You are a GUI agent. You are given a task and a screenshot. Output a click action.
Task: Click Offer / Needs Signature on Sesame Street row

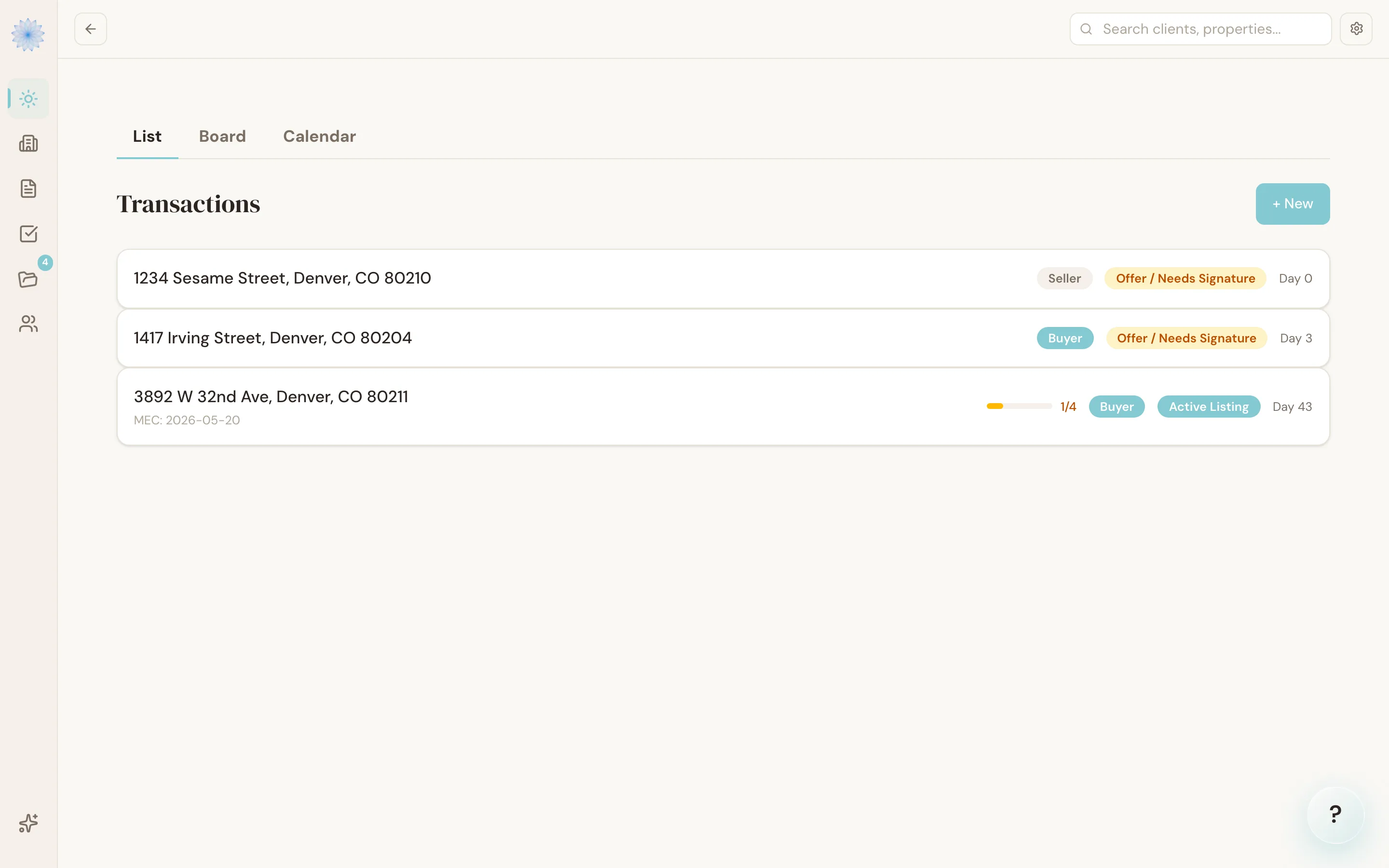[1185, 278]
